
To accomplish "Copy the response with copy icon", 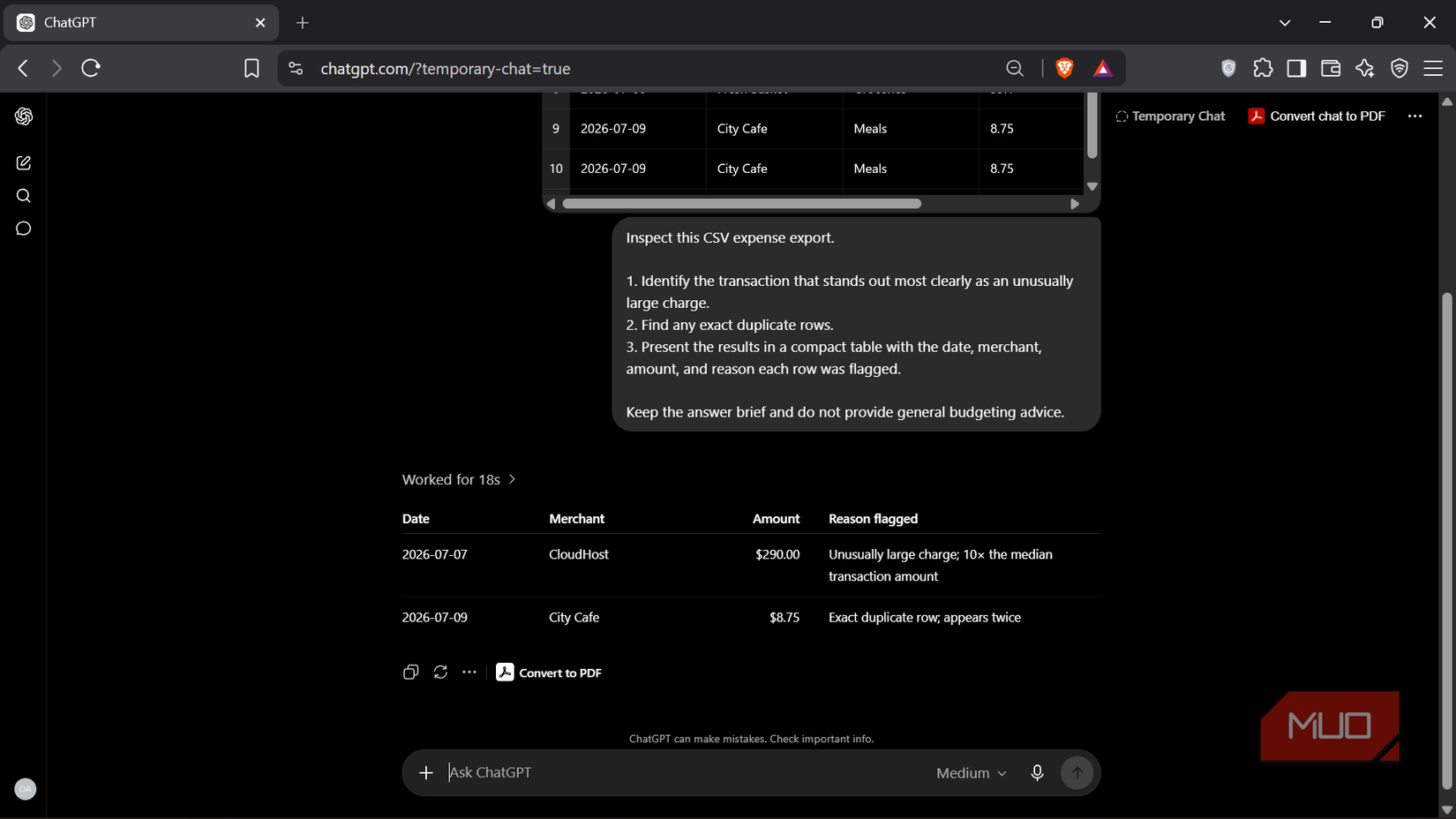I will 410,672.
